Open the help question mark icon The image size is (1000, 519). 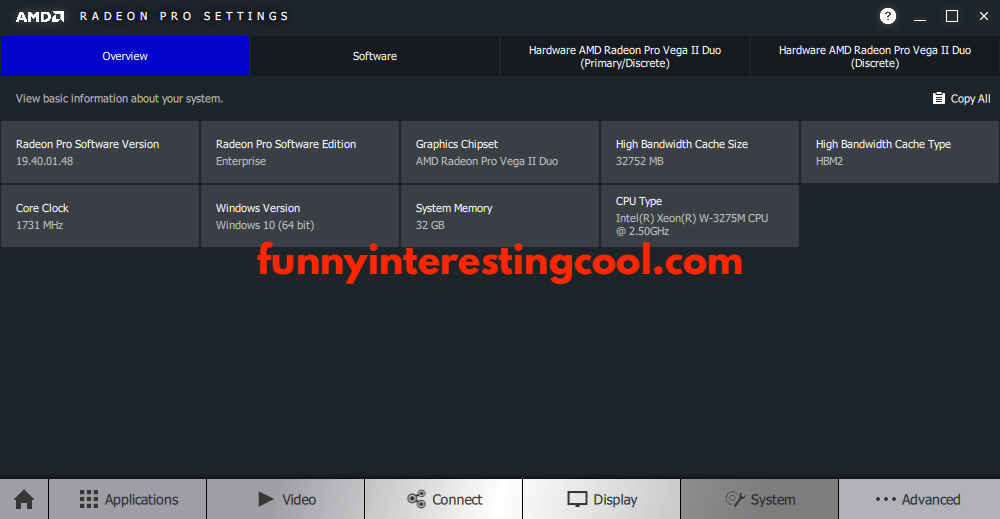click(888, 16)
